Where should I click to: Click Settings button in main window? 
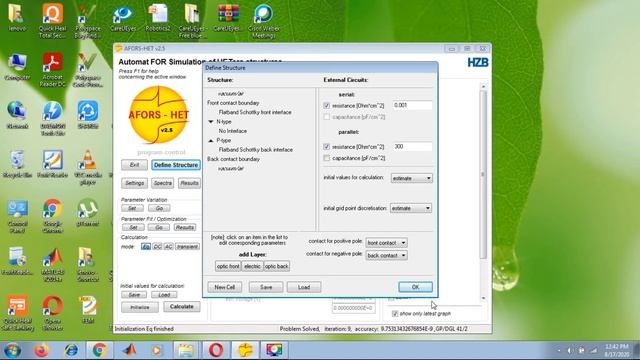coord(134,183)
